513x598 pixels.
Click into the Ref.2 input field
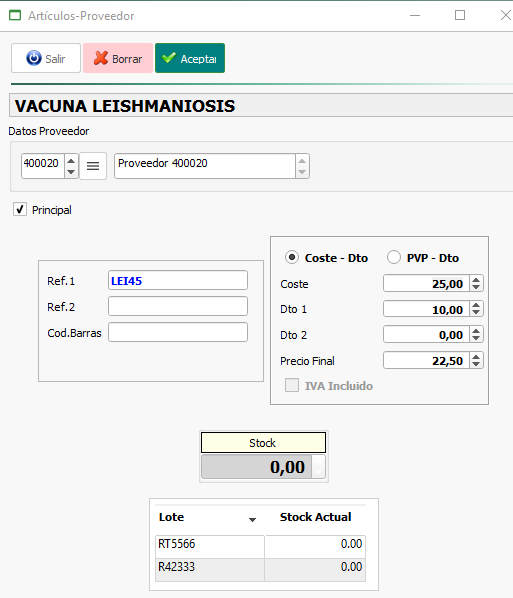[178, 306]
